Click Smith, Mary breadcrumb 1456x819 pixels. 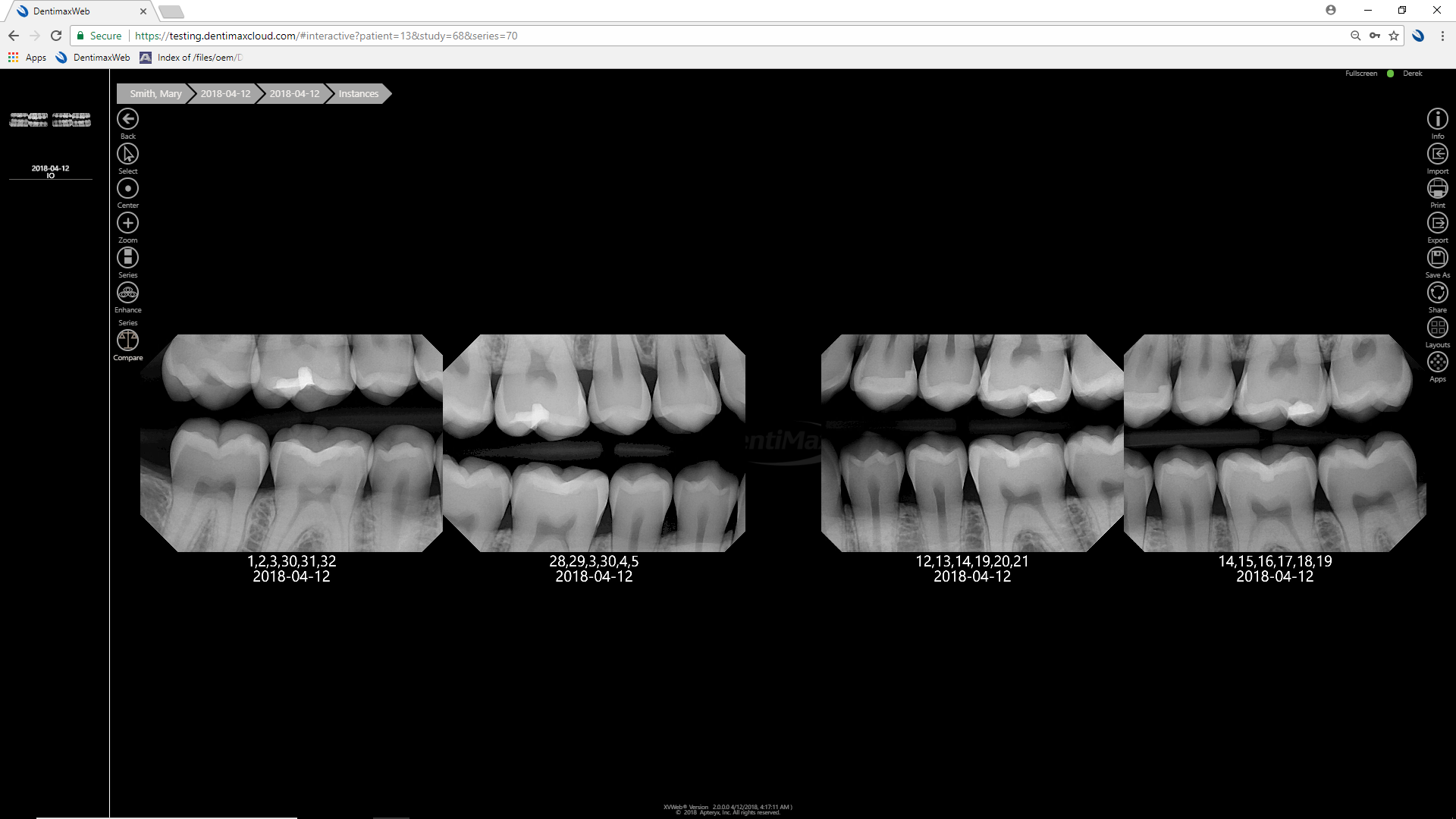[x=155, y=93]
